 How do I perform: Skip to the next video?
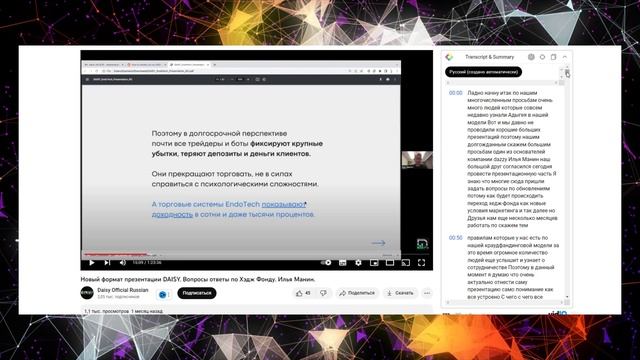click(x=107, y=263)
